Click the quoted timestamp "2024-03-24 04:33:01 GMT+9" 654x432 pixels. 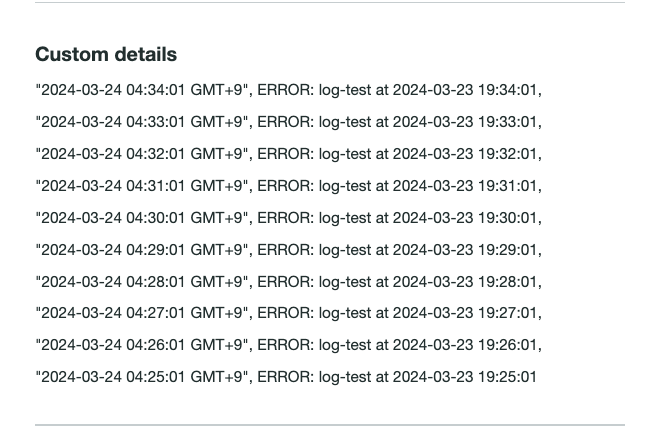click(142, 122)
